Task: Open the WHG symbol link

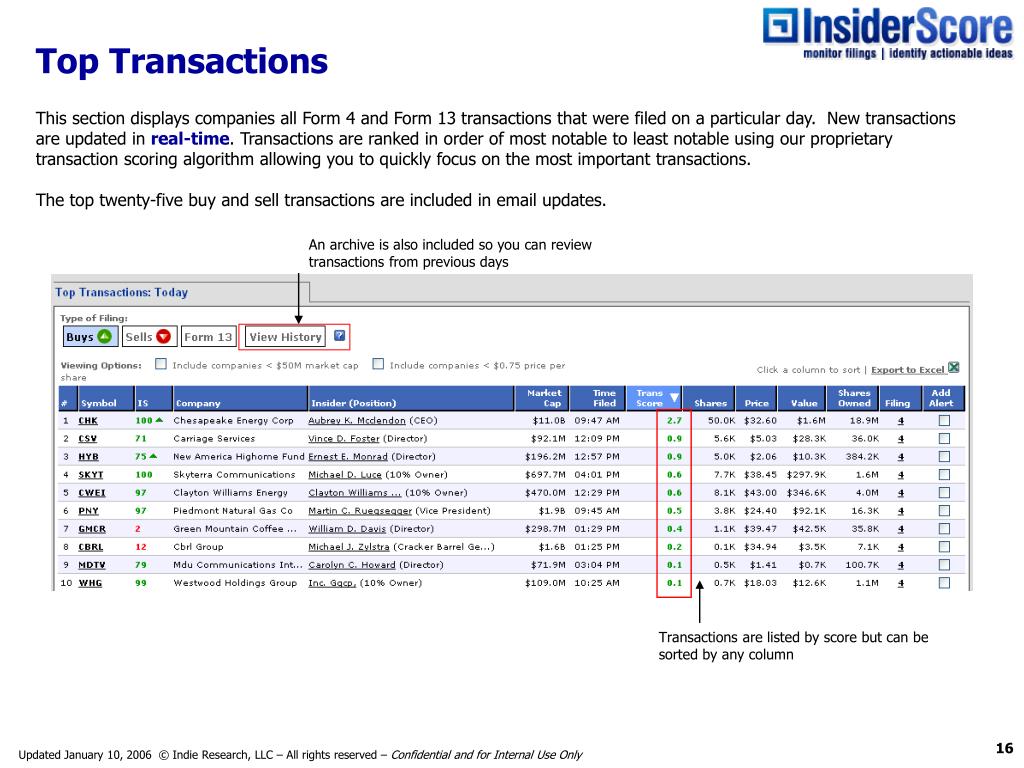Action: point(90,583)
